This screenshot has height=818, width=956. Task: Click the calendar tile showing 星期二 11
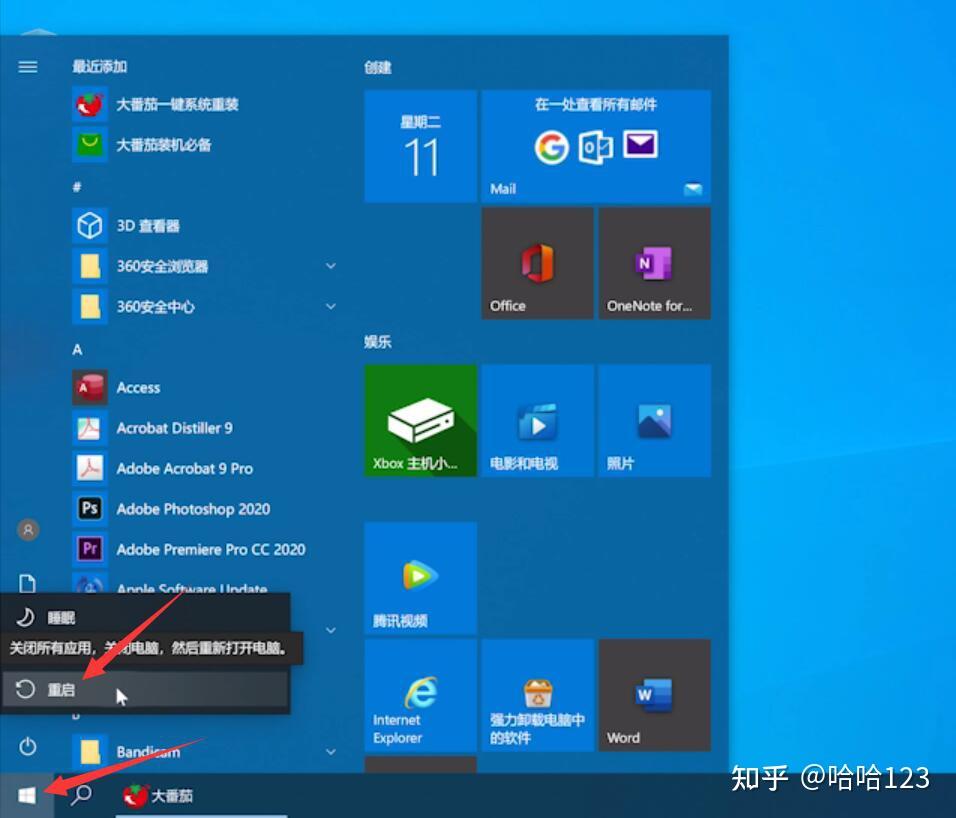pyautogui.click(x=421, y=146)
